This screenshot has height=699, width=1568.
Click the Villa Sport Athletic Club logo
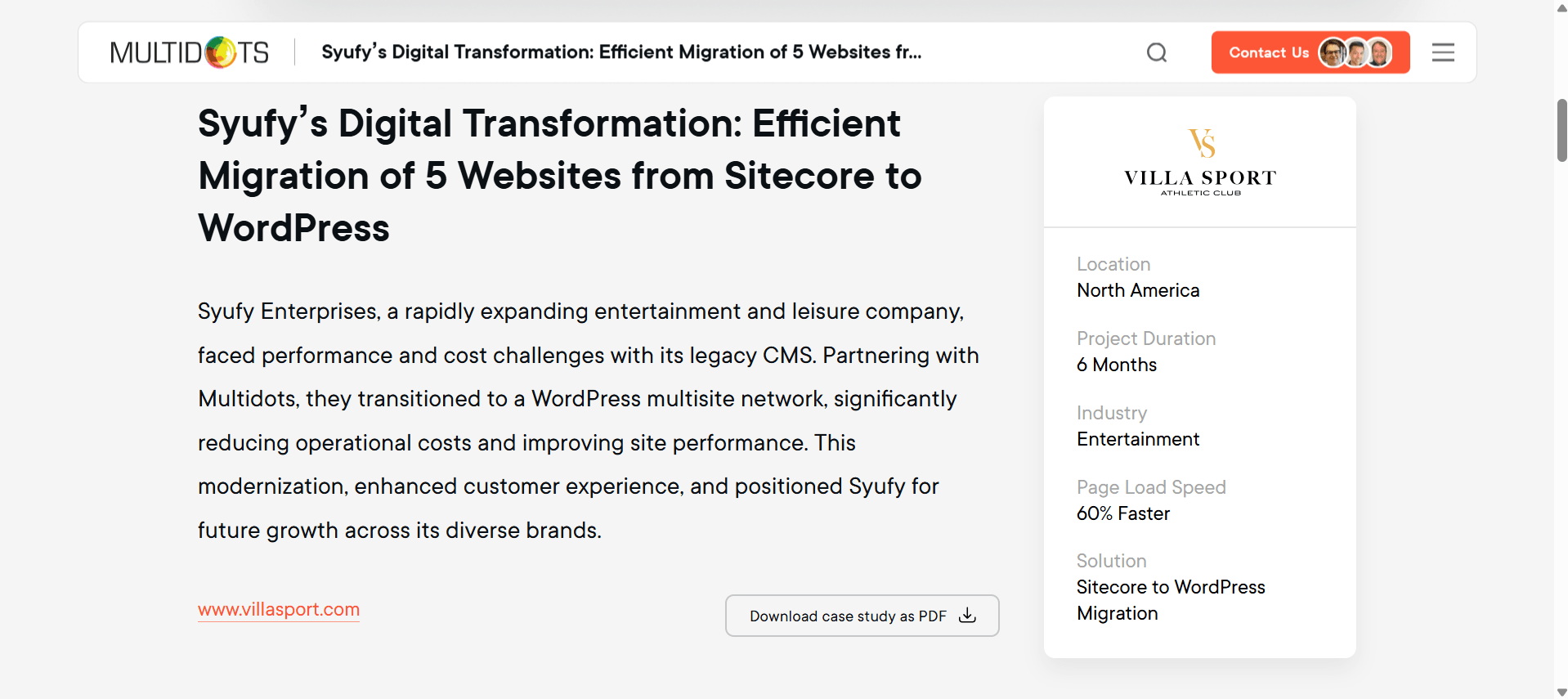click(x=1200, y=162)
